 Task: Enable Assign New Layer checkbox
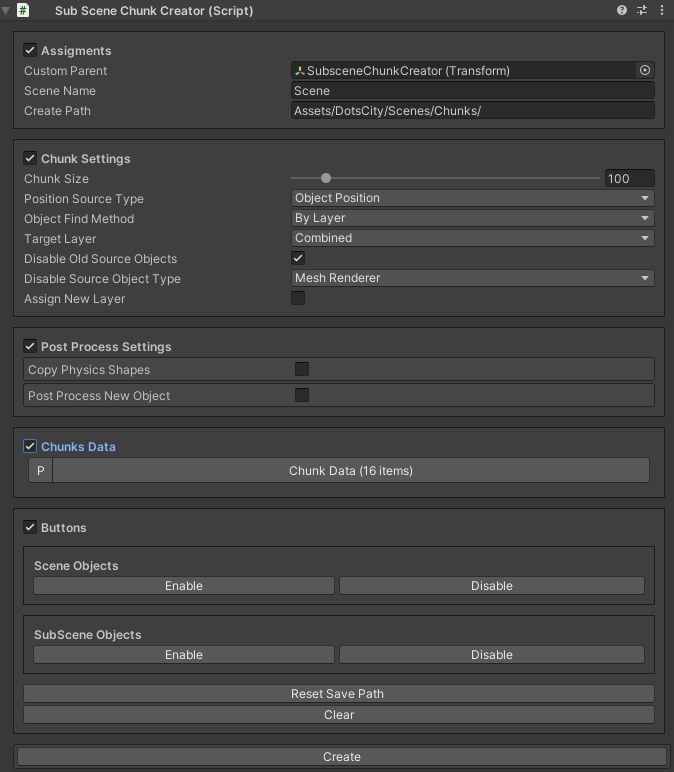tap(298, 298)
